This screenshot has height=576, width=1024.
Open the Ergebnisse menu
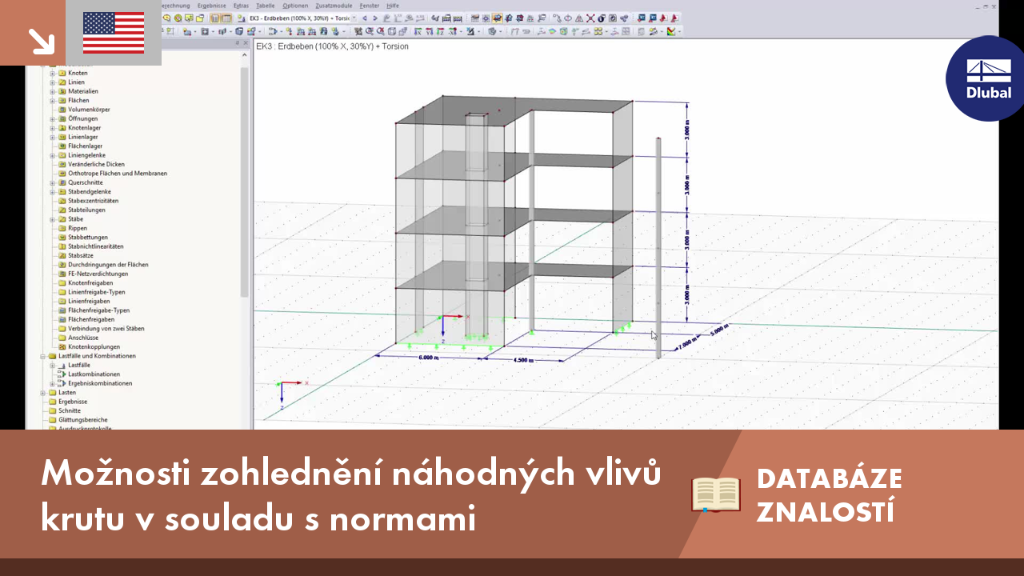[212, 6]
